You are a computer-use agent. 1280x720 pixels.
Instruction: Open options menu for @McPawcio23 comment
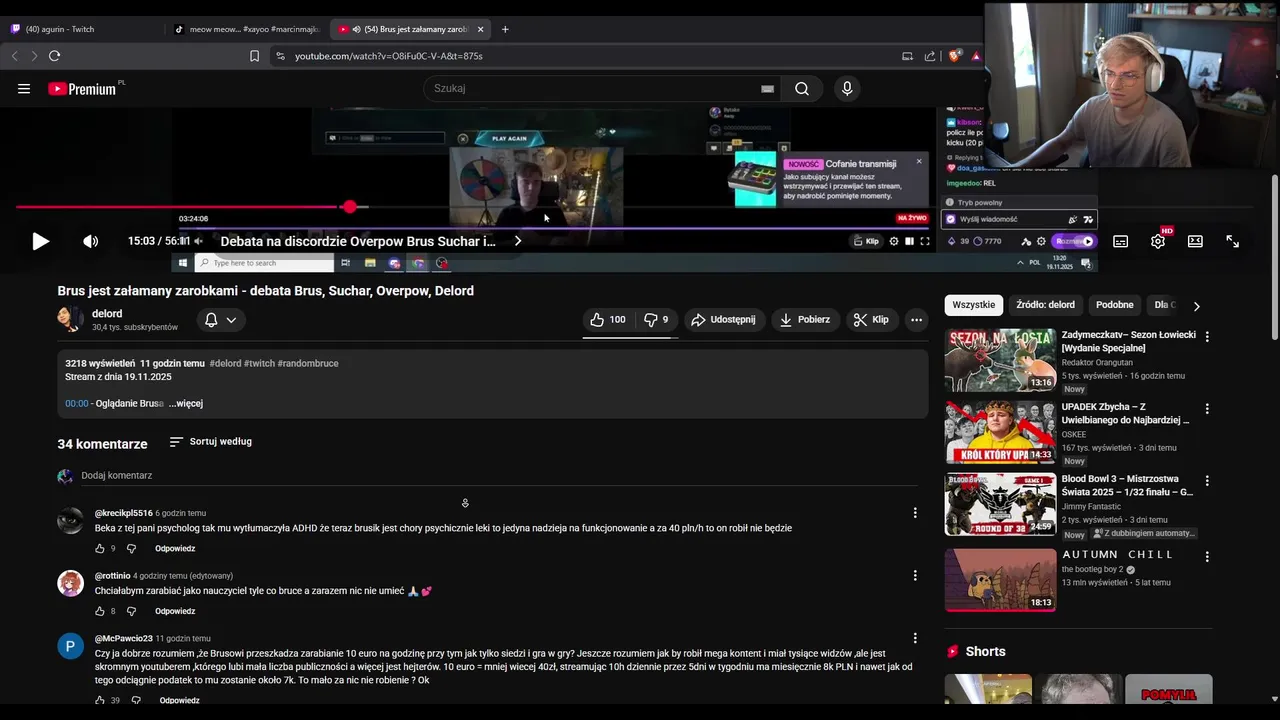click(x=914, y=638)
